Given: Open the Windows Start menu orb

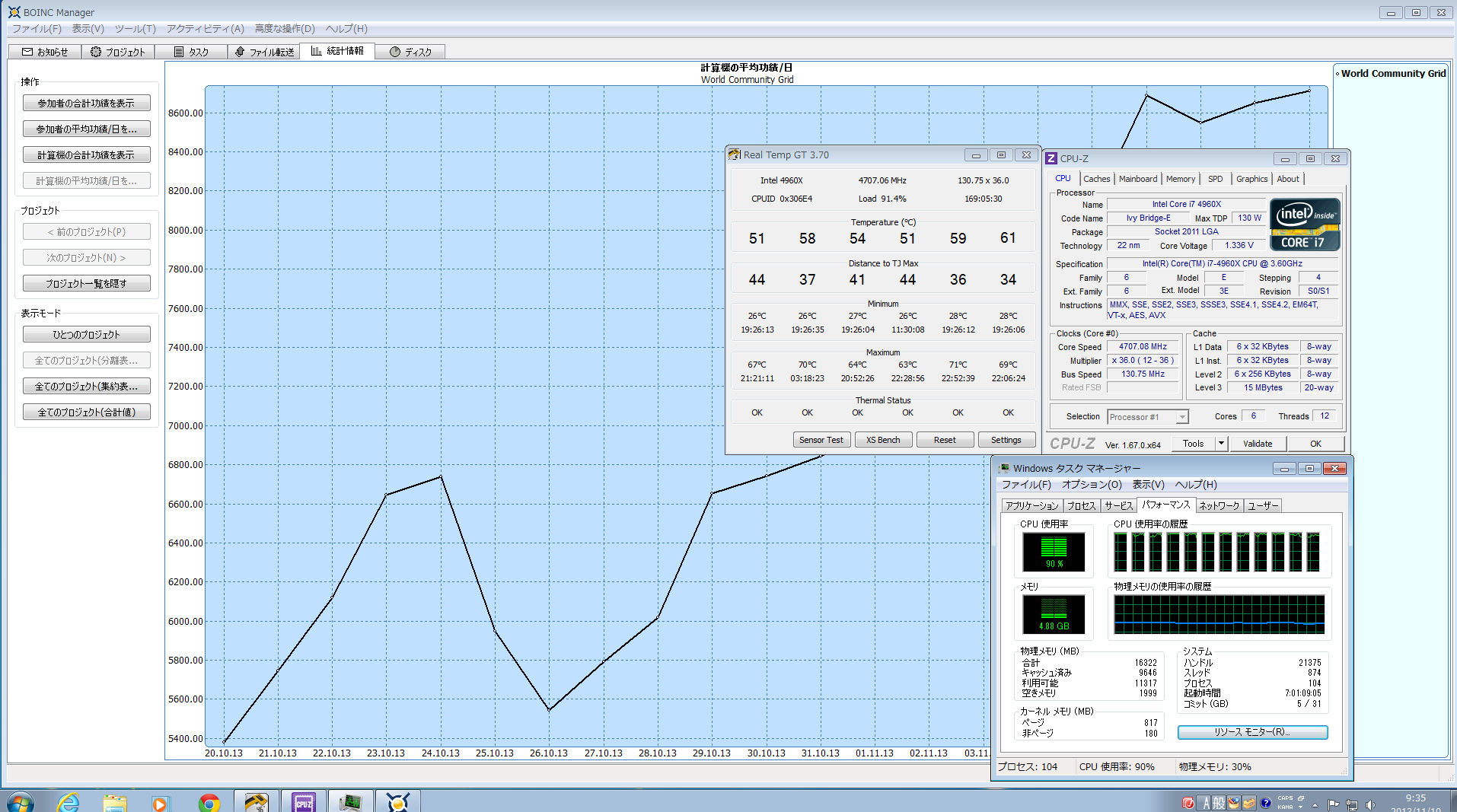Looking at the screenshot, I should (x=20, y=802).
